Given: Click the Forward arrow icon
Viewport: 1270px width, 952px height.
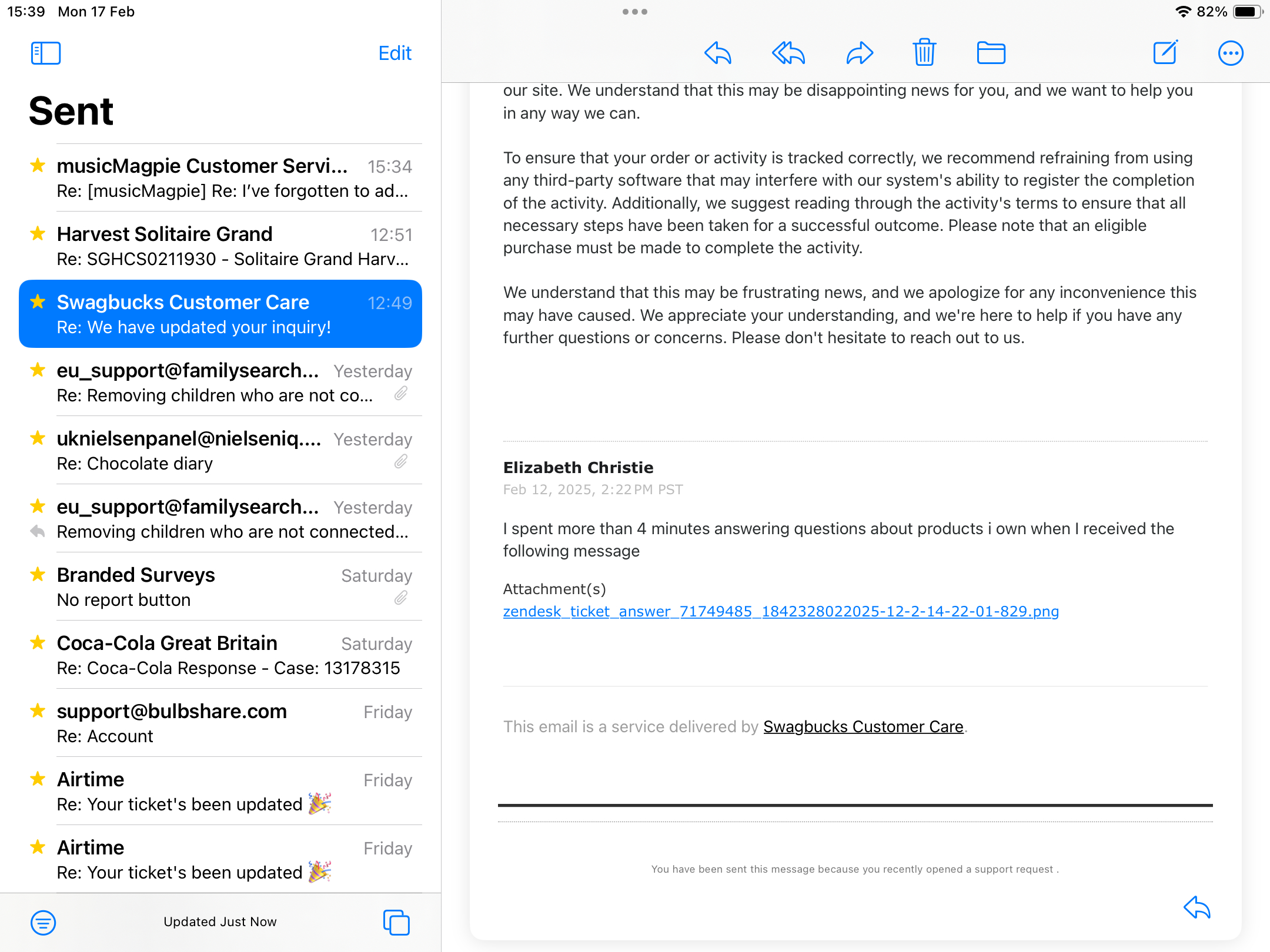Looking at the screenshot, I should click(x=860, y=53).
